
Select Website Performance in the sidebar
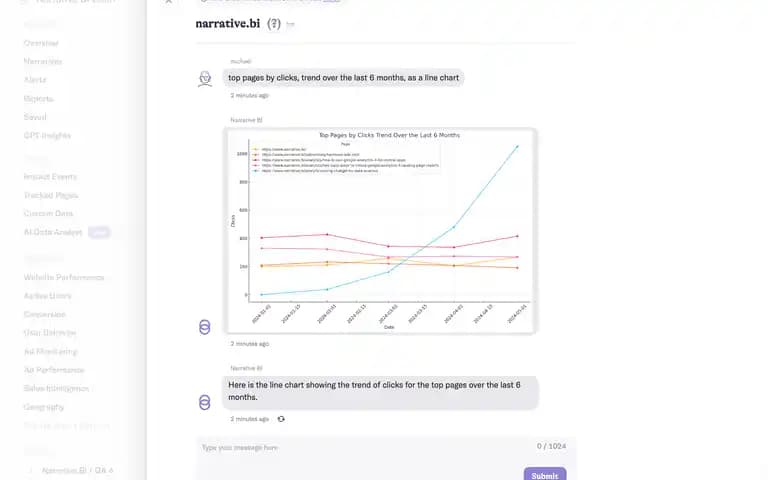(x=64, y=277)
